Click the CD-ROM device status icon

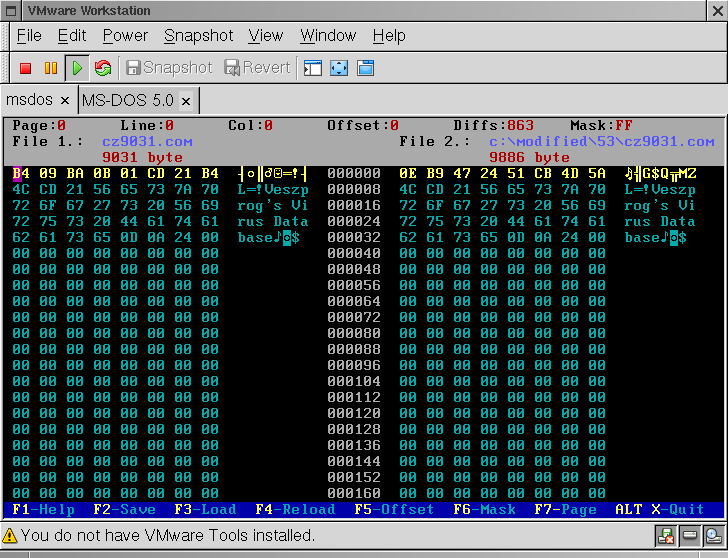coord(712,536)
